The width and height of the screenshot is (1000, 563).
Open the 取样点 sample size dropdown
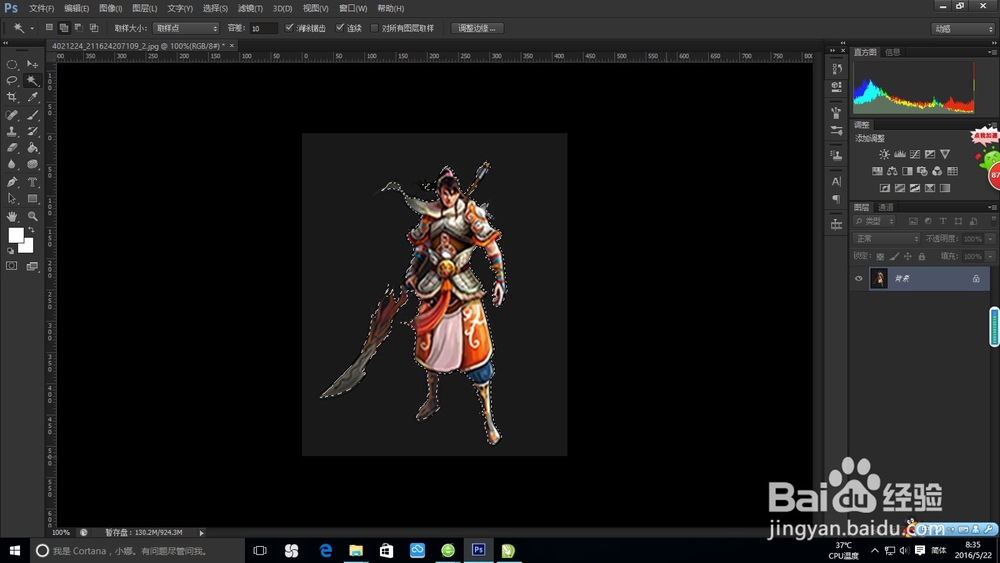click(186, 28)
